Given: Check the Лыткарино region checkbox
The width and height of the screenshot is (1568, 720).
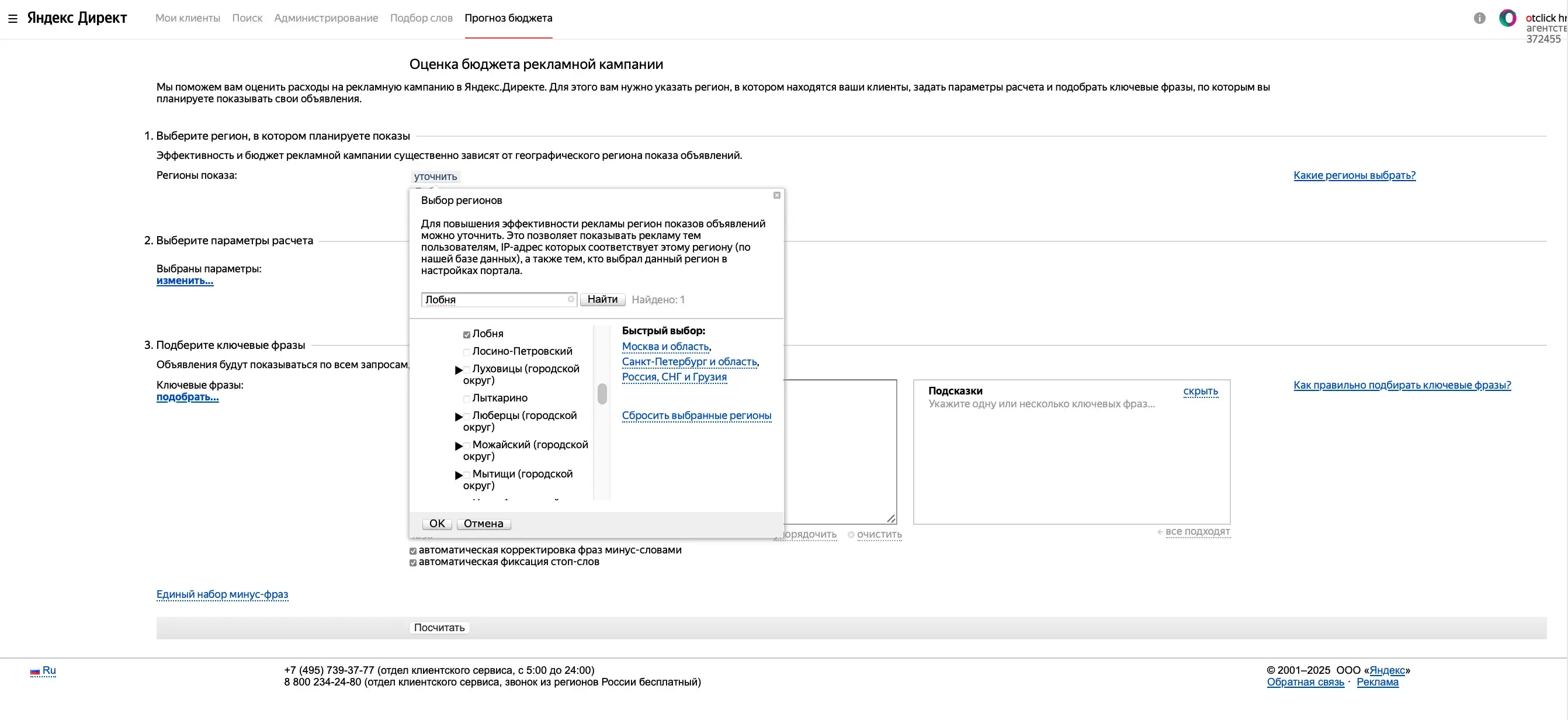Looking at the screenshot, I should pos(467,399).
